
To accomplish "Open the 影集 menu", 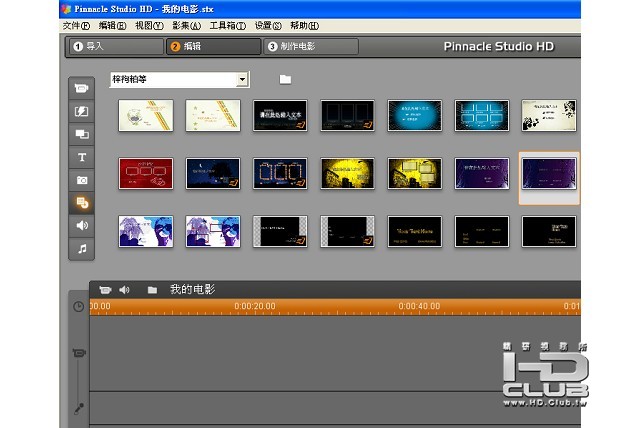I will coord(187,26).
